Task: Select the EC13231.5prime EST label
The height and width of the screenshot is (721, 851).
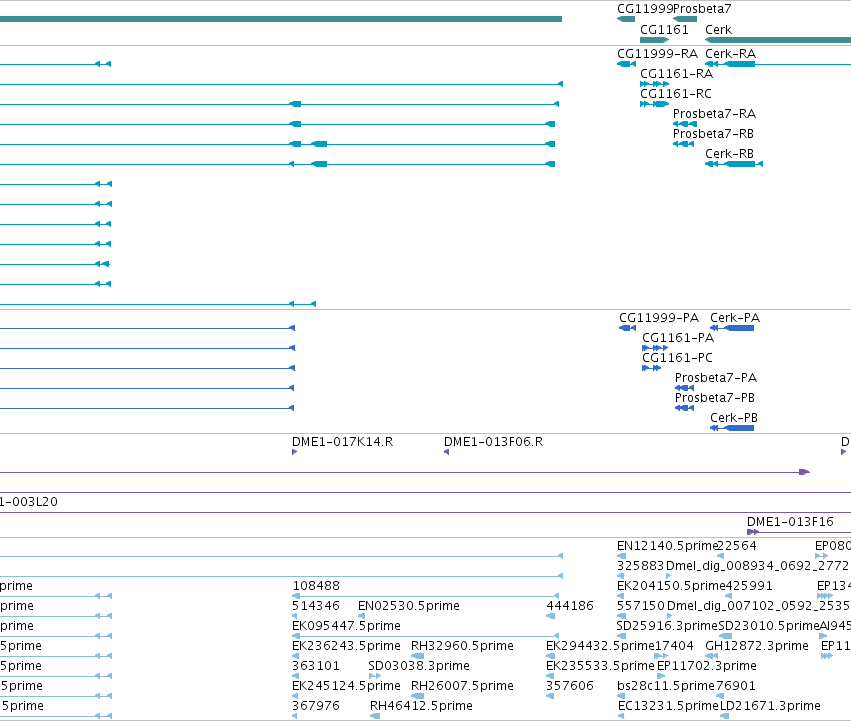Action: (x=669, y=706)
